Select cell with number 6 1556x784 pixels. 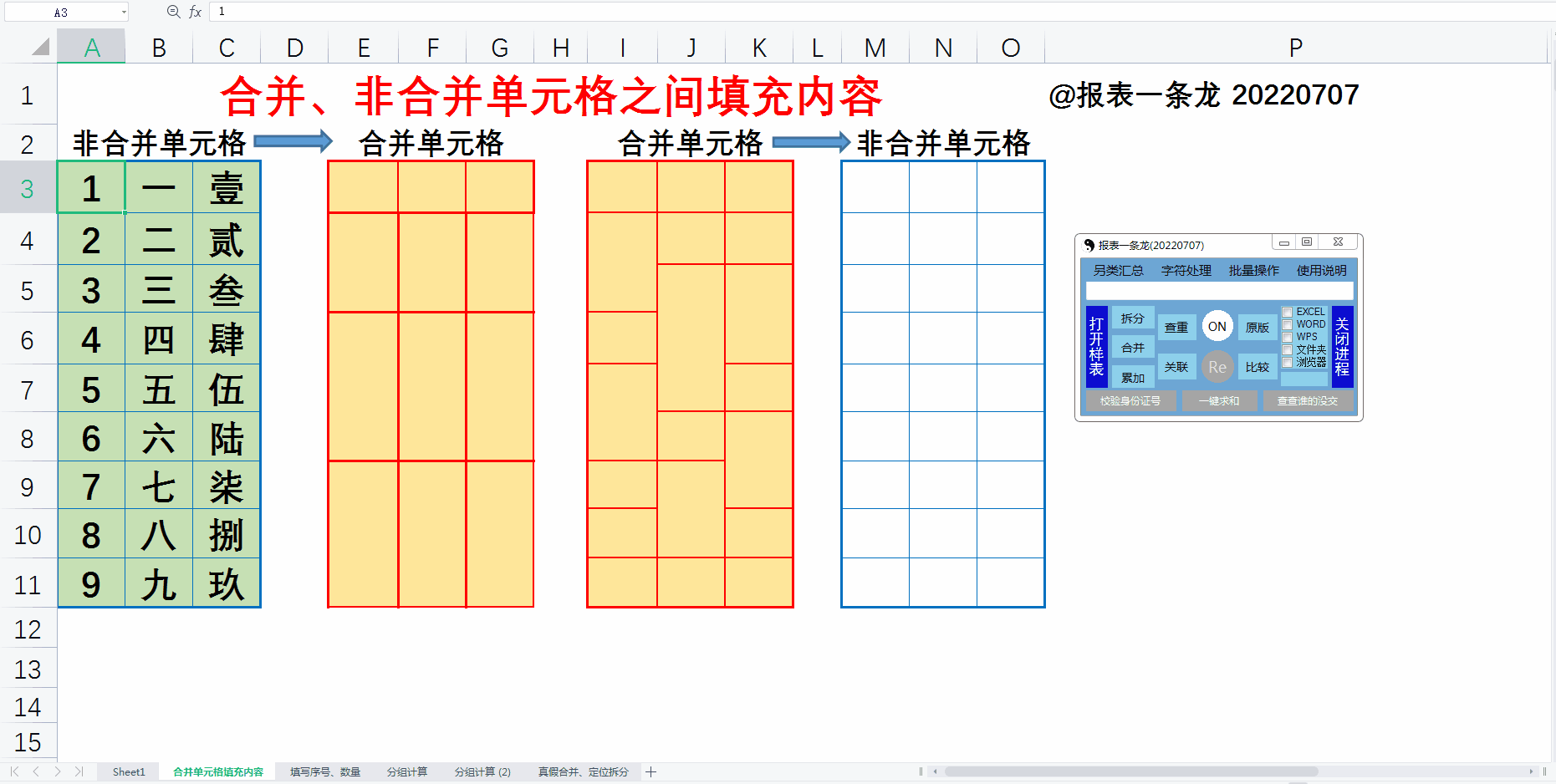(91, 437)
